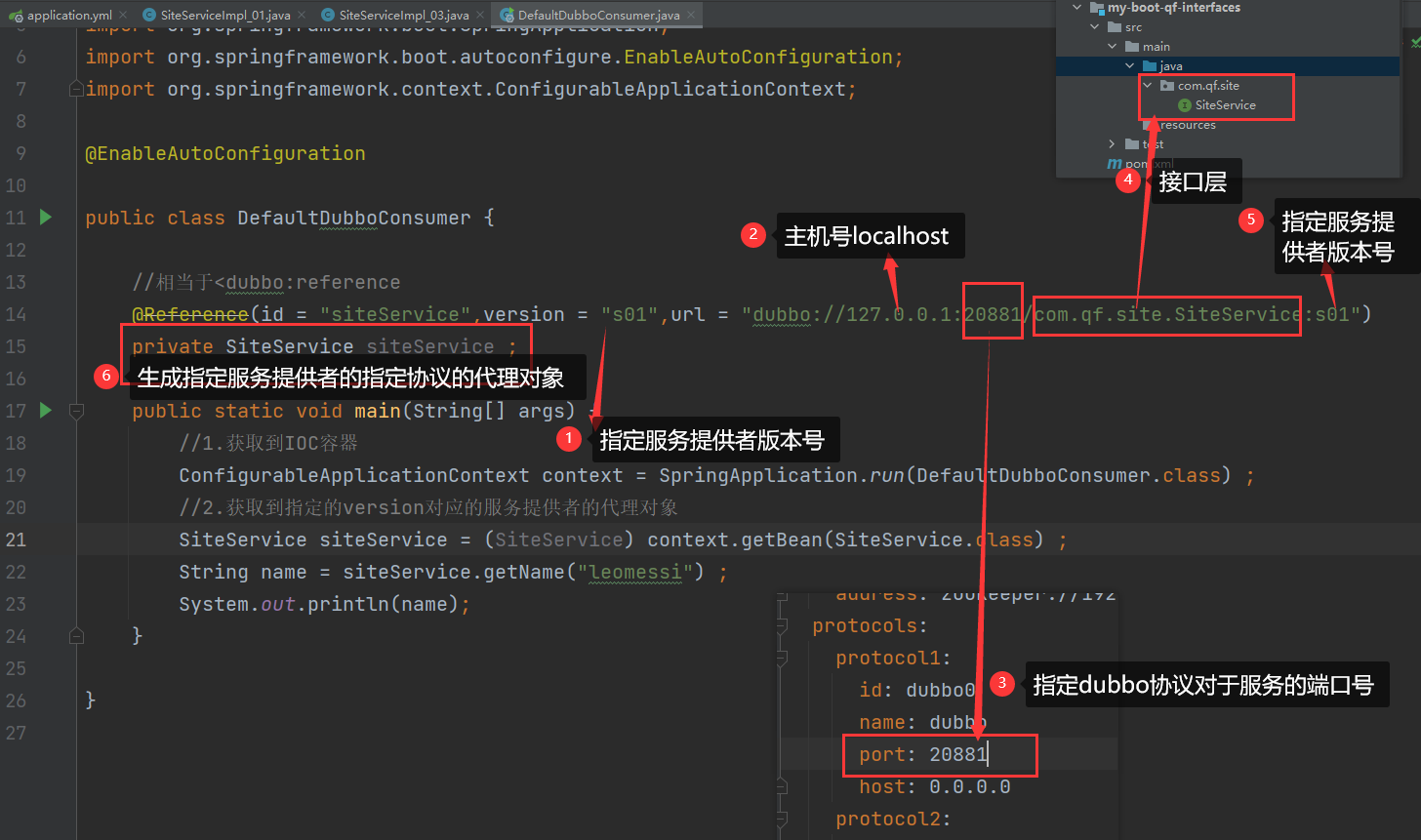Click the application.yml tab file icon
The height and width of the screenshot is (840, 1421).
coord(16,16)
